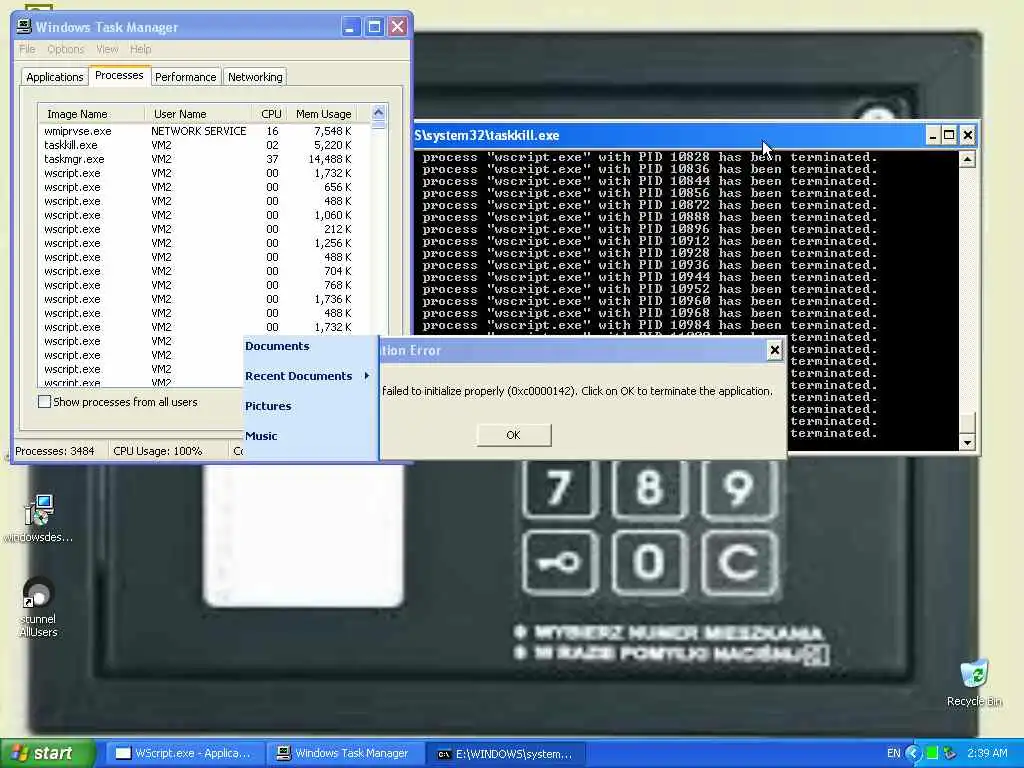This screenshot has width=1024, height=768.
Task: Select the wscript.exe row using 656 K
Action: [198, 187]
